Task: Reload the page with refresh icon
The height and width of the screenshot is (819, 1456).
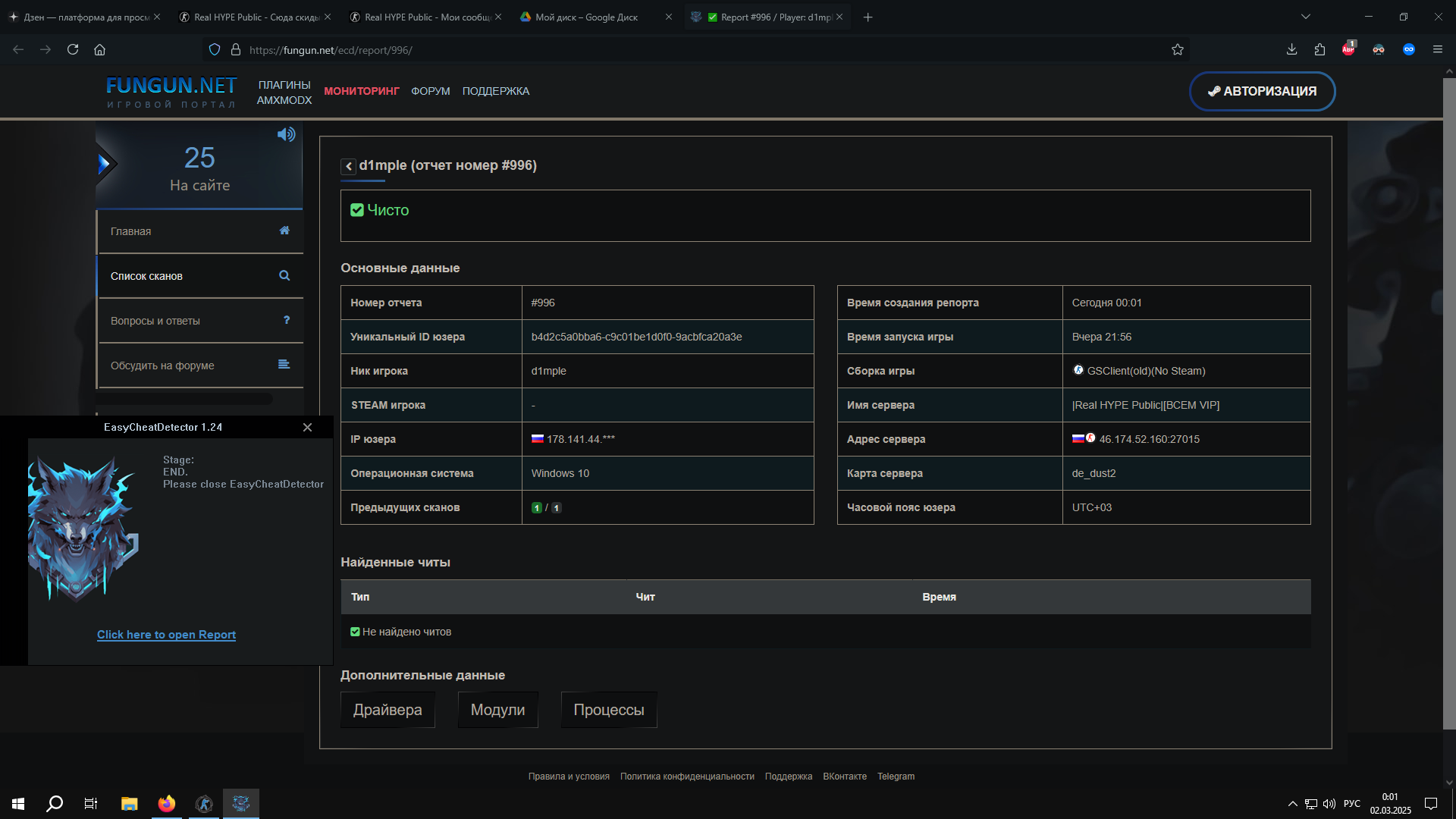Action: [73, 50]
